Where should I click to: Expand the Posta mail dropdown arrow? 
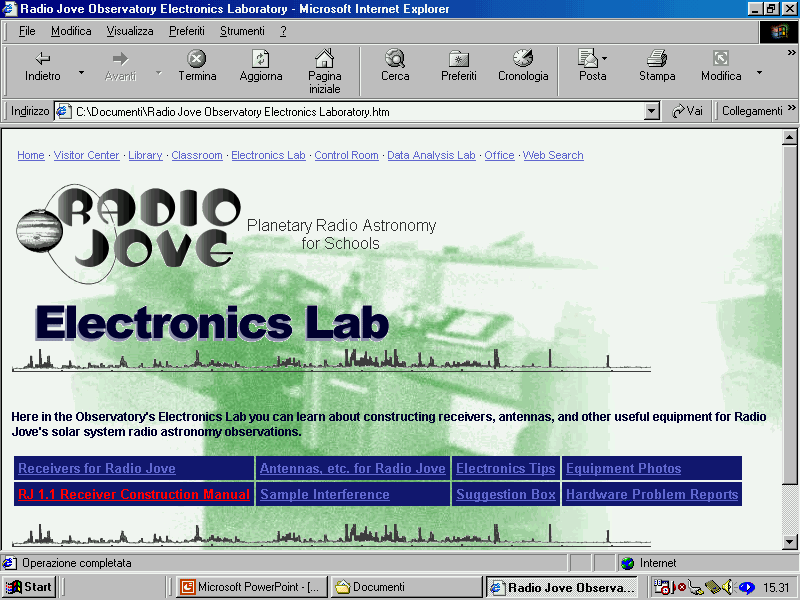[604, 60]
